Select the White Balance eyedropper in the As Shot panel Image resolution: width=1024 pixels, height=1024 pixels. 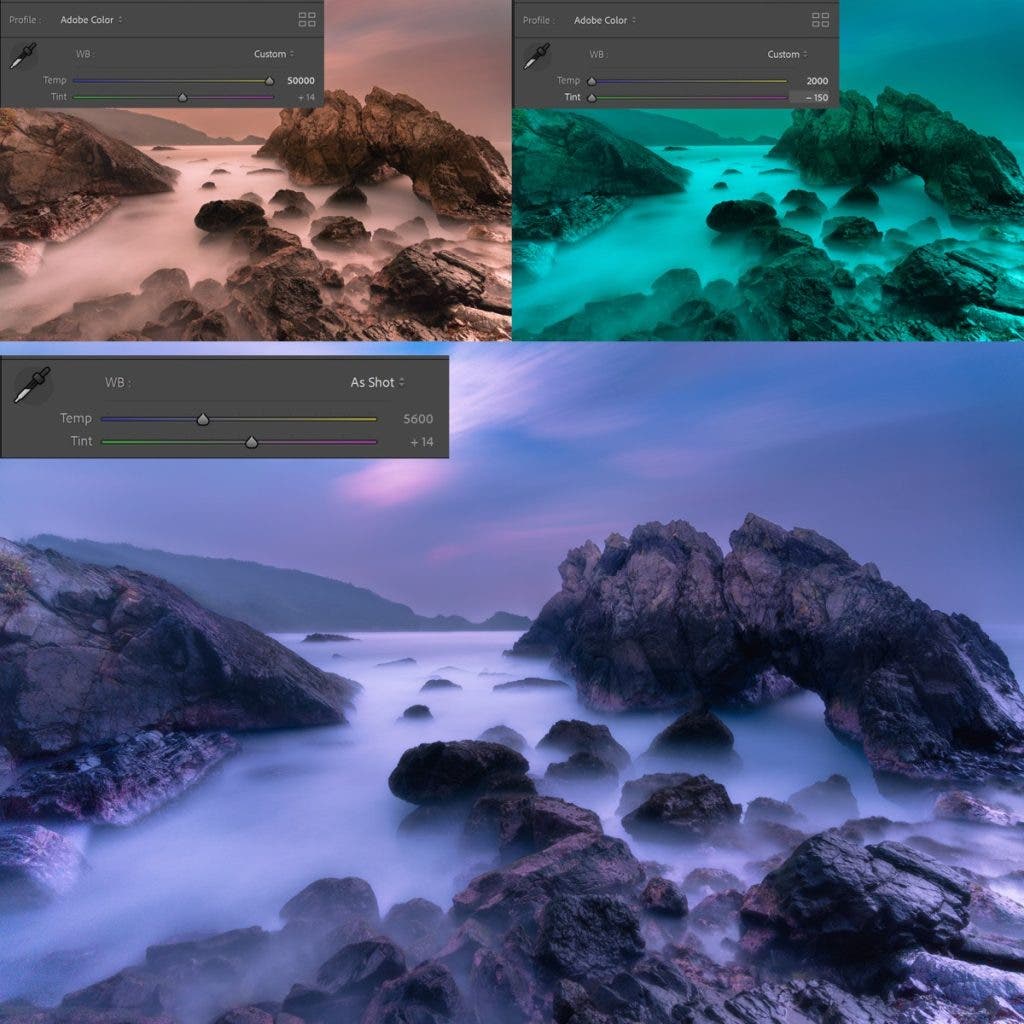coord(30,384)
